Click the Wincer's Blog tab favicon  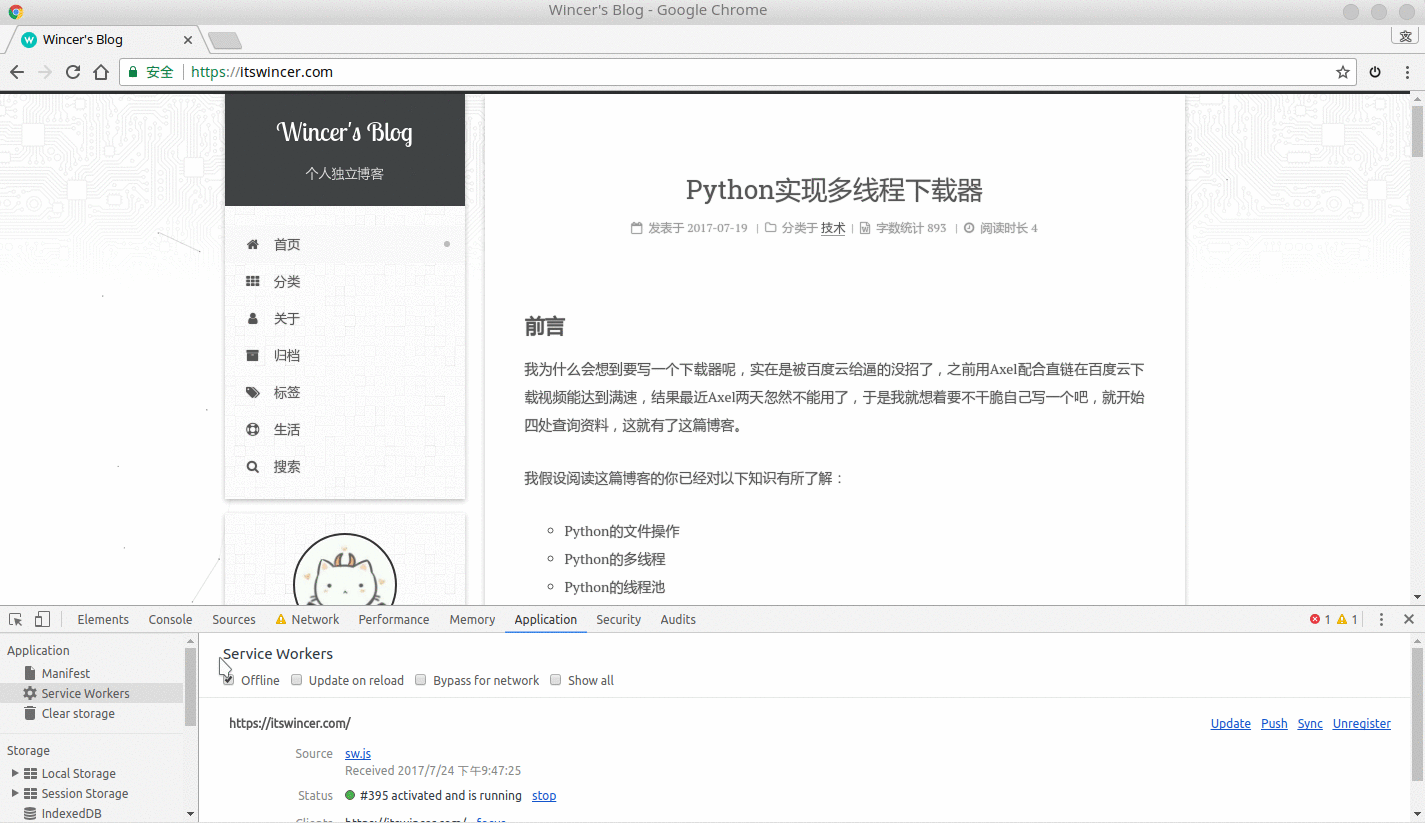point(29,40)
